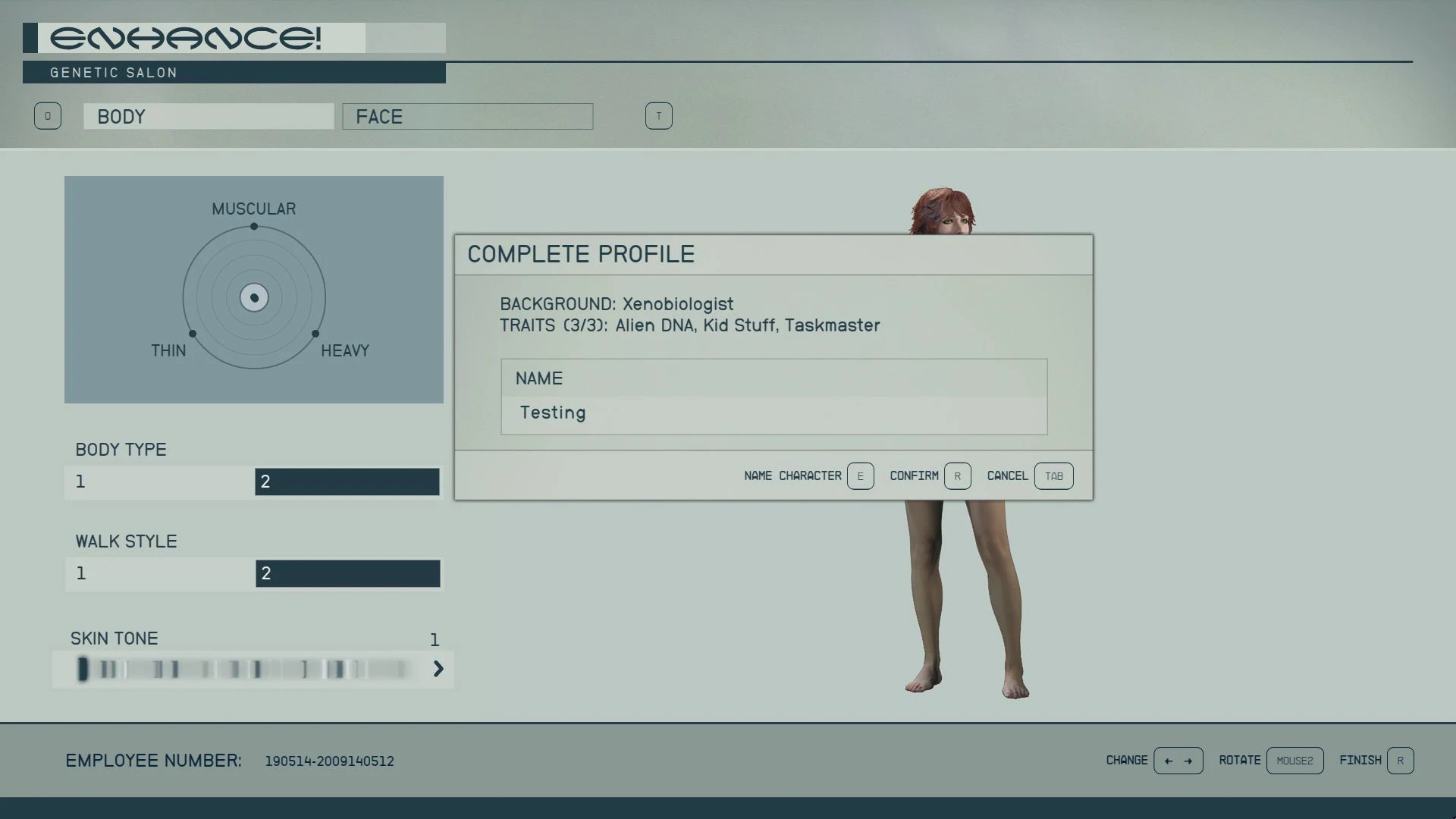Click the R key Confirm icon in dialog
The width and height of the screenshot is (1456, 819).
tap(958, 476)
